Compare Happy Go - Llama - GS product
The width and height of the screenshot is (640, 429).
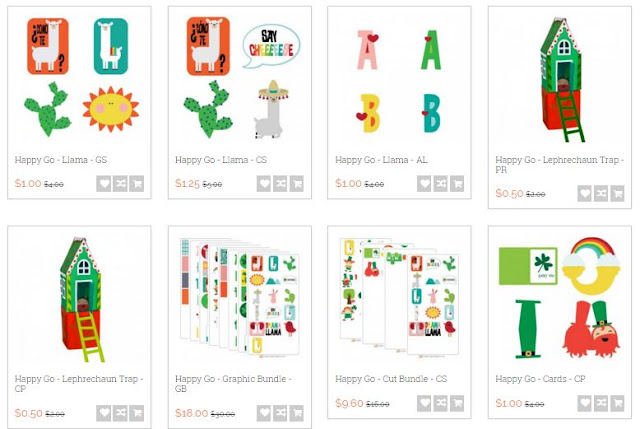tap(120, 184)
